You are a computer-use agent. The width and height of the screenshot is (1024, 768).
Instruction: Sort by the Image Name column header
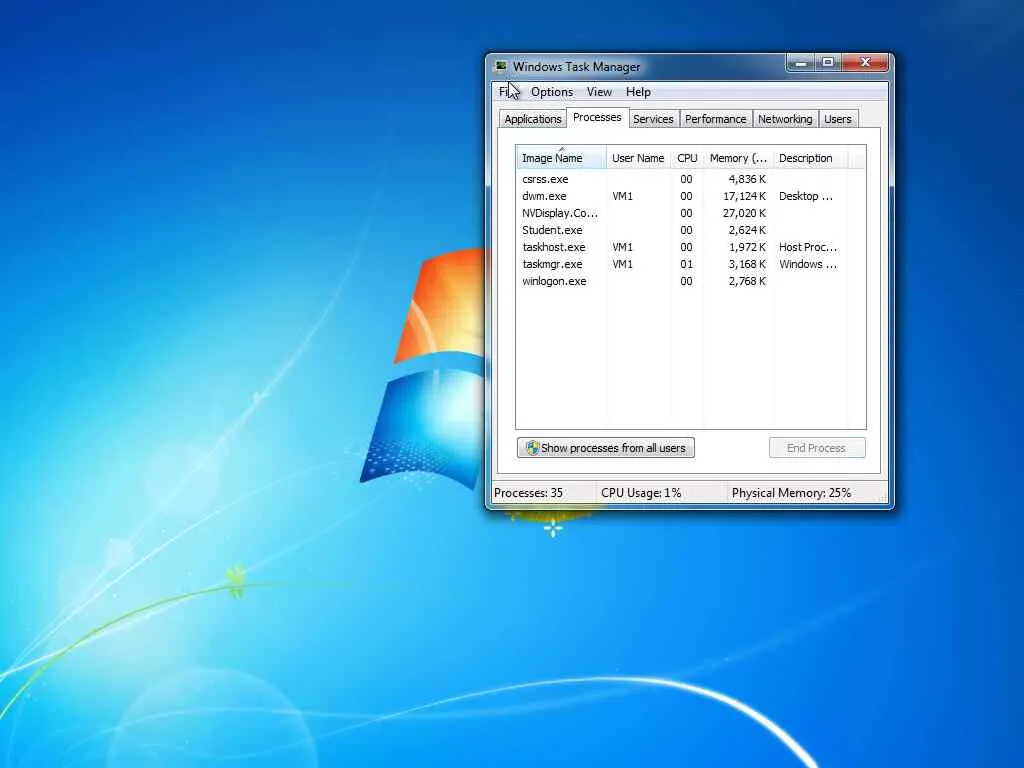pos(561,158)
